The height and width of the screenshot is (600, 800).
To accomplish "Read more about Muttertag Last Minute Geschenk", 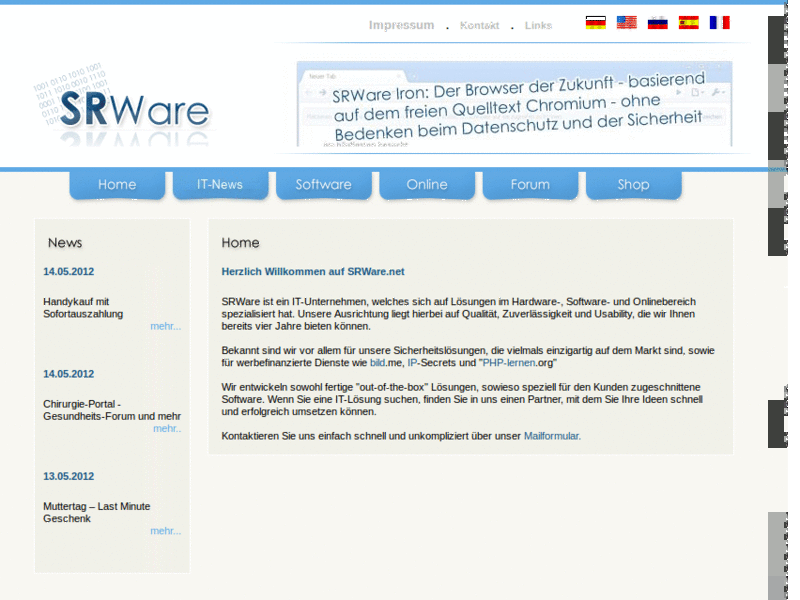I will [x=165, y=531].
